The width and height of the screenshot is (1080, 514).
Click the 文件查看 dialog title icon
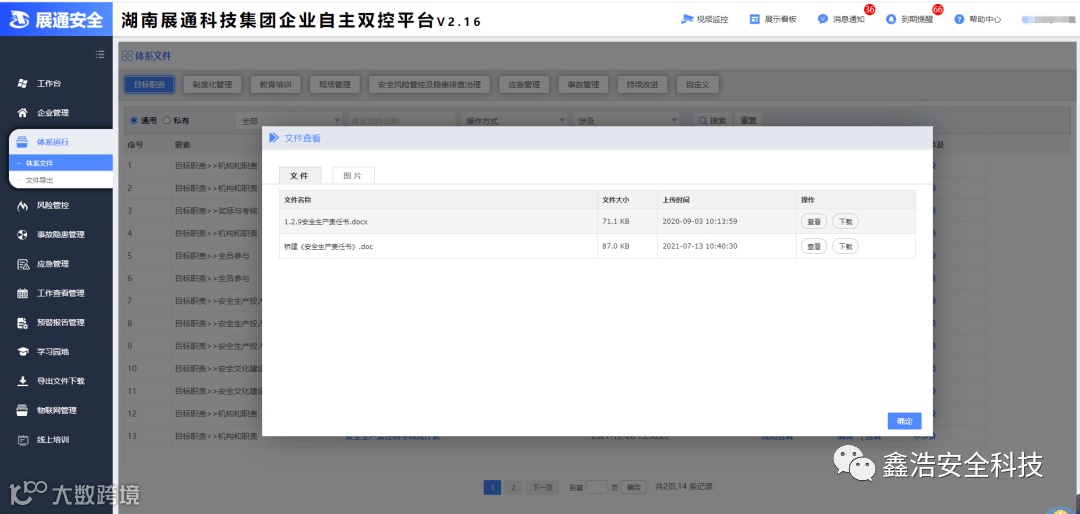click(273, 138)
